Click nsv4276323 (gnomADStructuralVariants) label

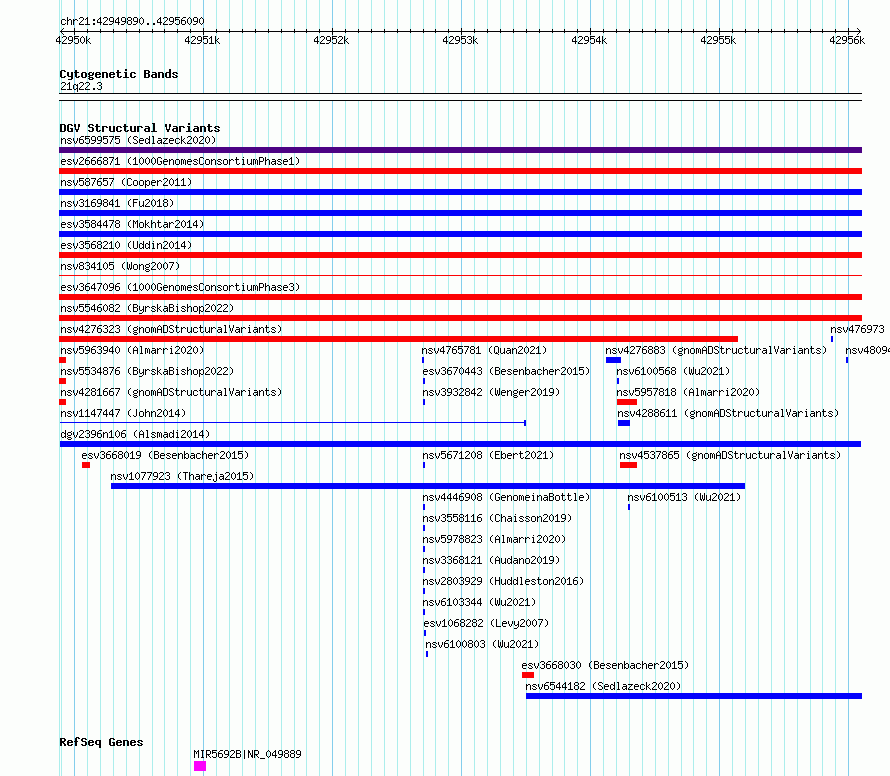171,329
